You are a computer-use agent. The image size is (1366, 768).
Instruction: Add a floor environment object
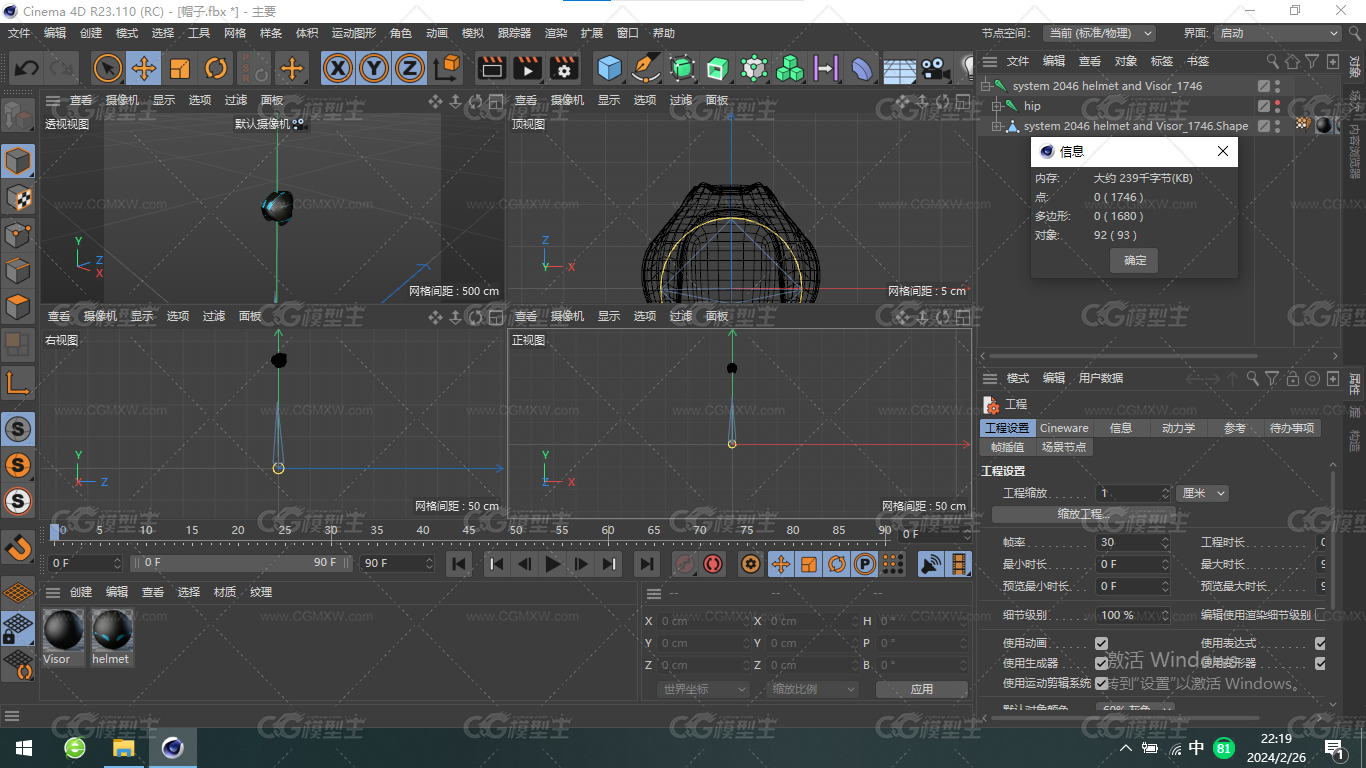point(899,69)
